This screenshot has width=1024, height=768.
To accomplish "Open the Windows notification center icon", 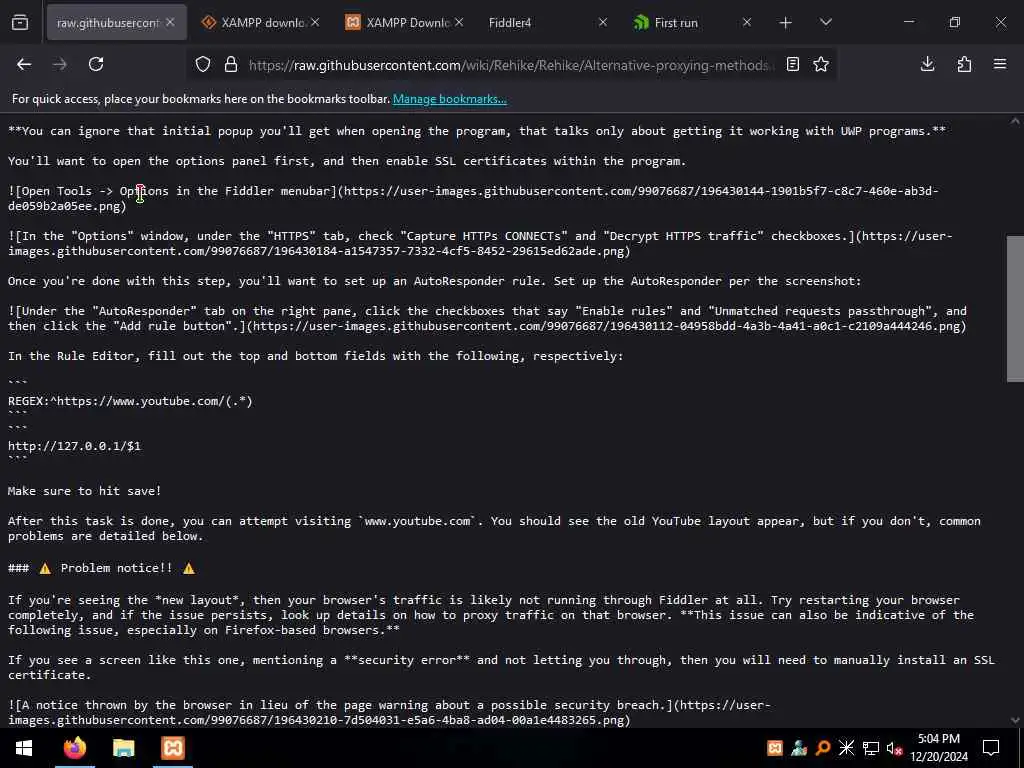I will coord(991,748).
